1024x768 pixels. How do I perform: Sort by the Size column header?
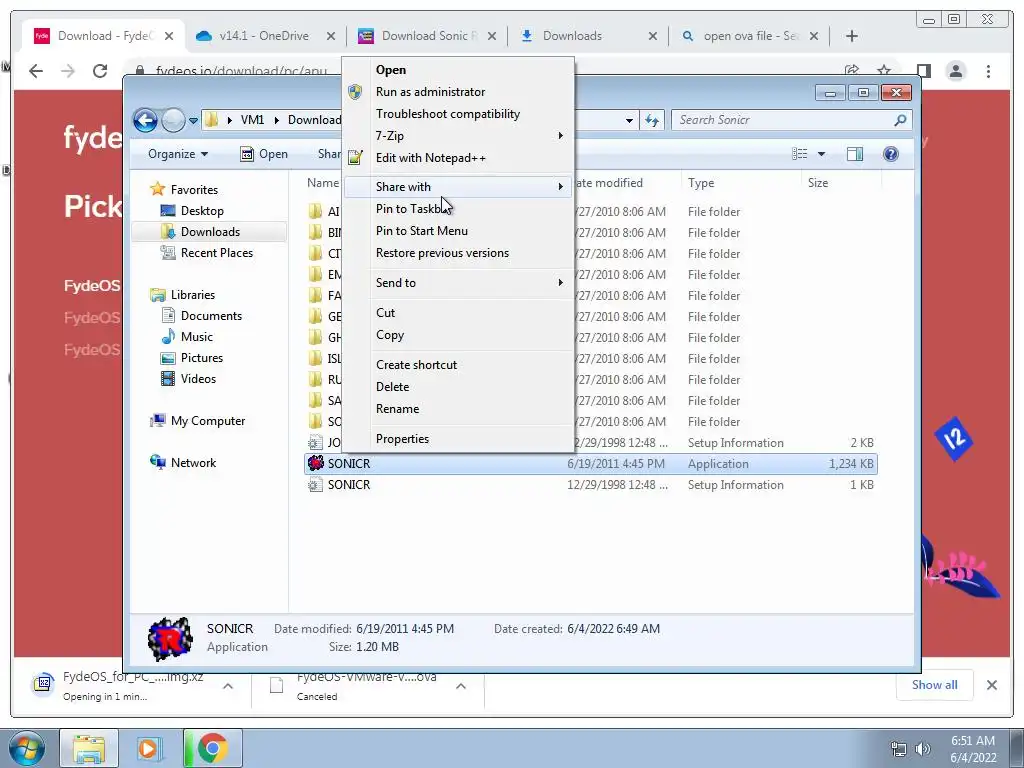point(841,184)
